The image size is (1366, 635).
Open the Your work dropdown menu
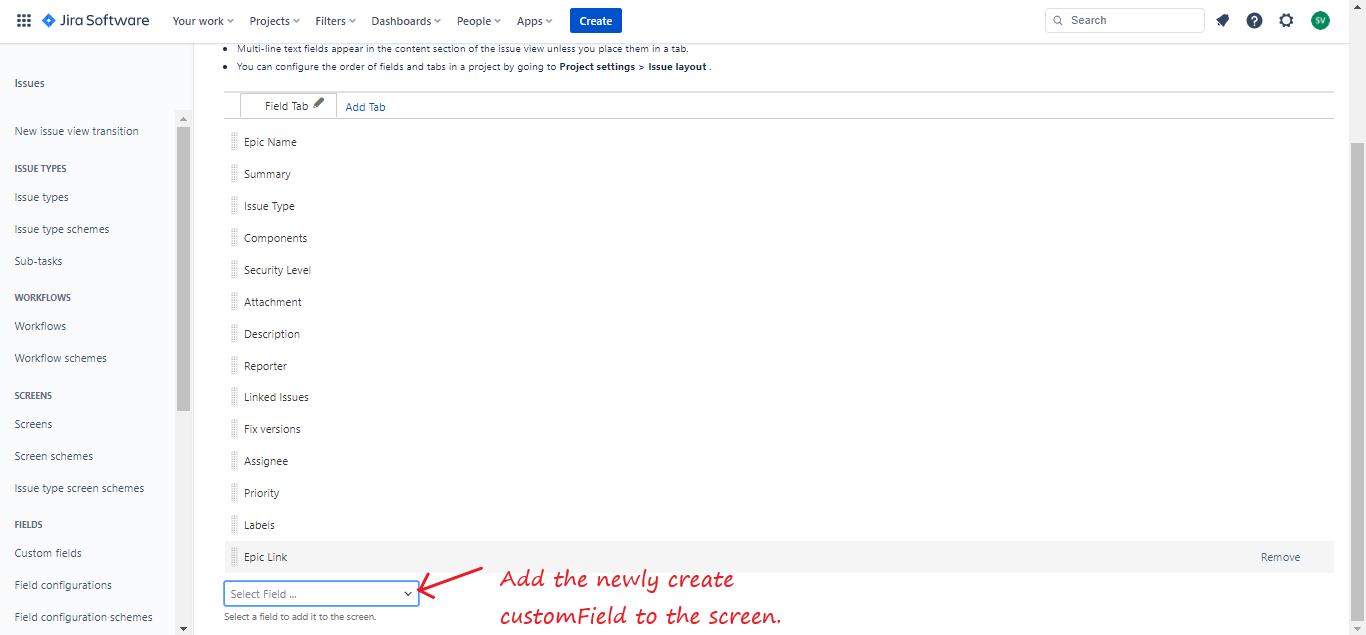pyautogui.click(x=203, y=21)
